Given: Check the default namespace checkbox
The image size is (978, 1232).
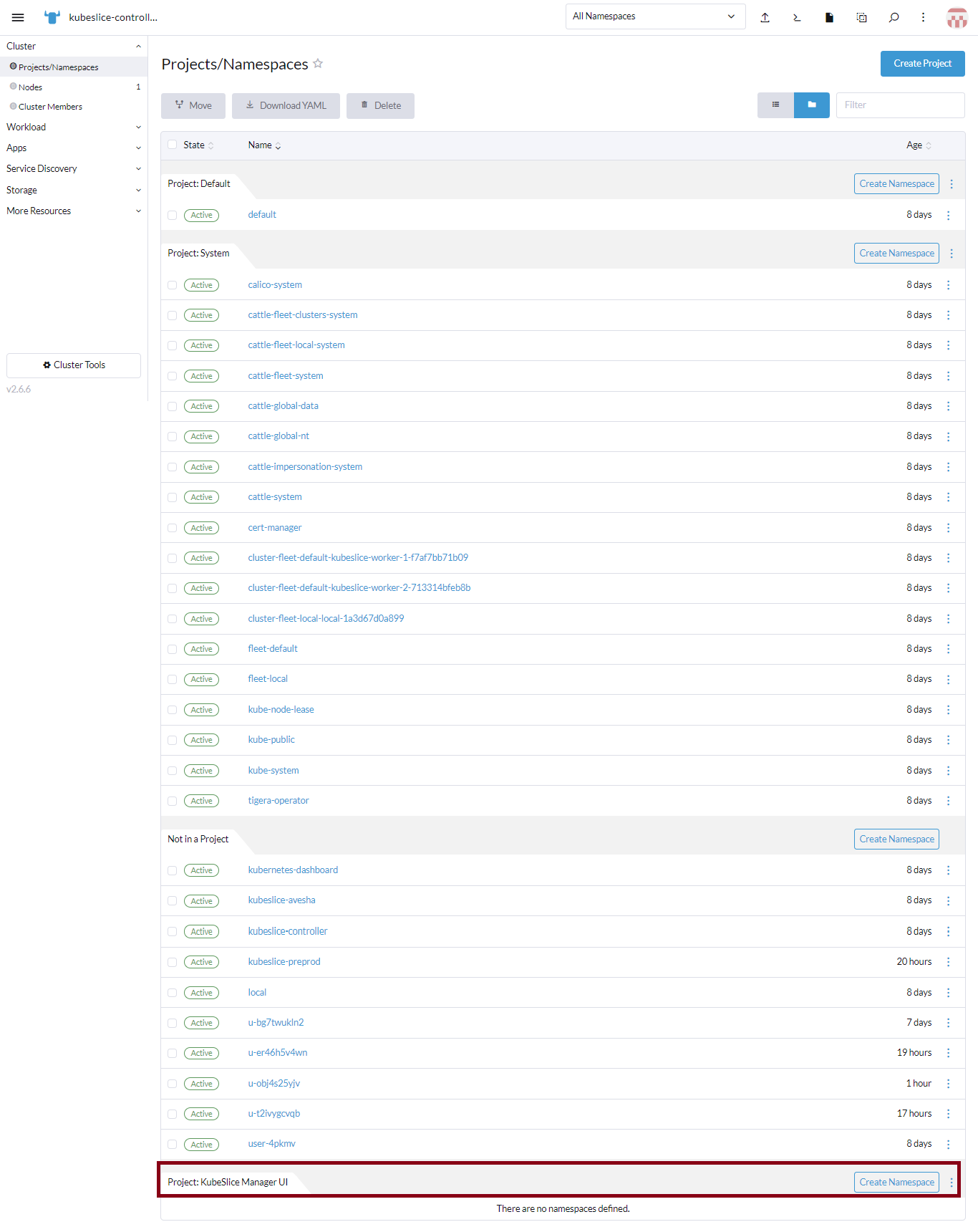Looking at the screenshot, I should [172, 215].
